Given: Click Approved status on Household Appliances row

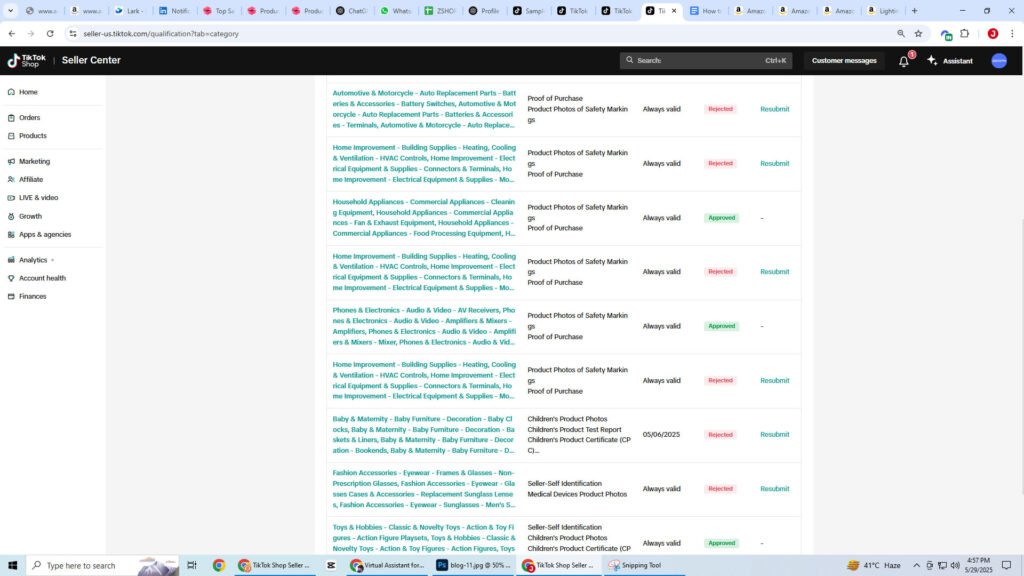Looking at the screenshot, I should click(722, 217).
